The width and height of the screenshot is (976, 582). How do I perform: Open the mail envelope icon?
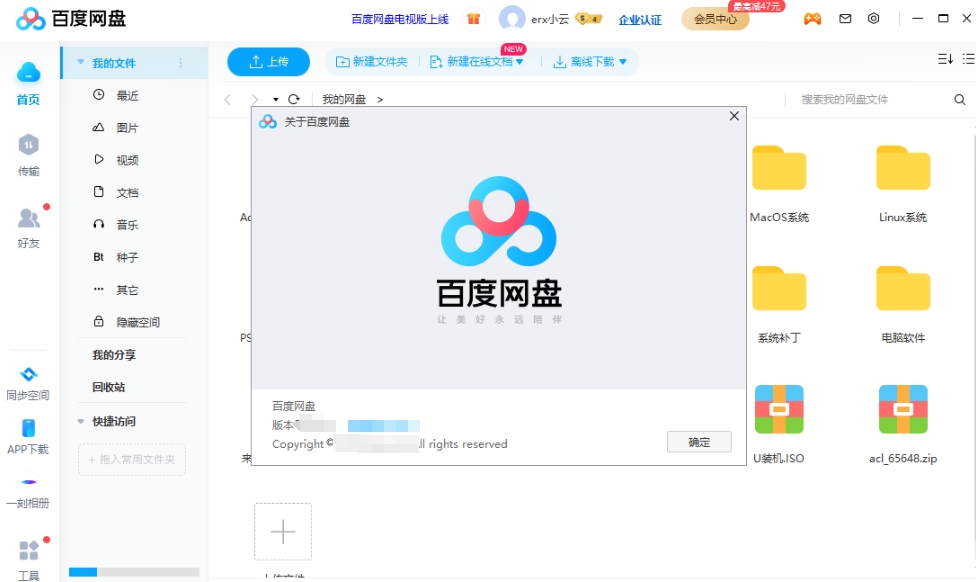coord(845,19)
